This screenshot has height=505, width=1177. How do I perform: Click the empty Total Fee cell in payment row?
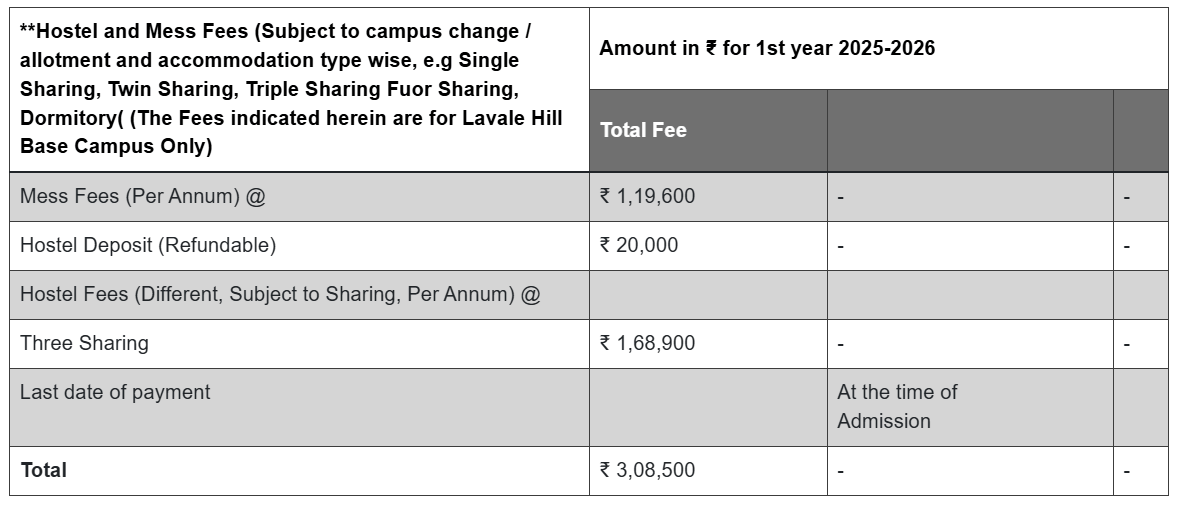tap(708, 407)
